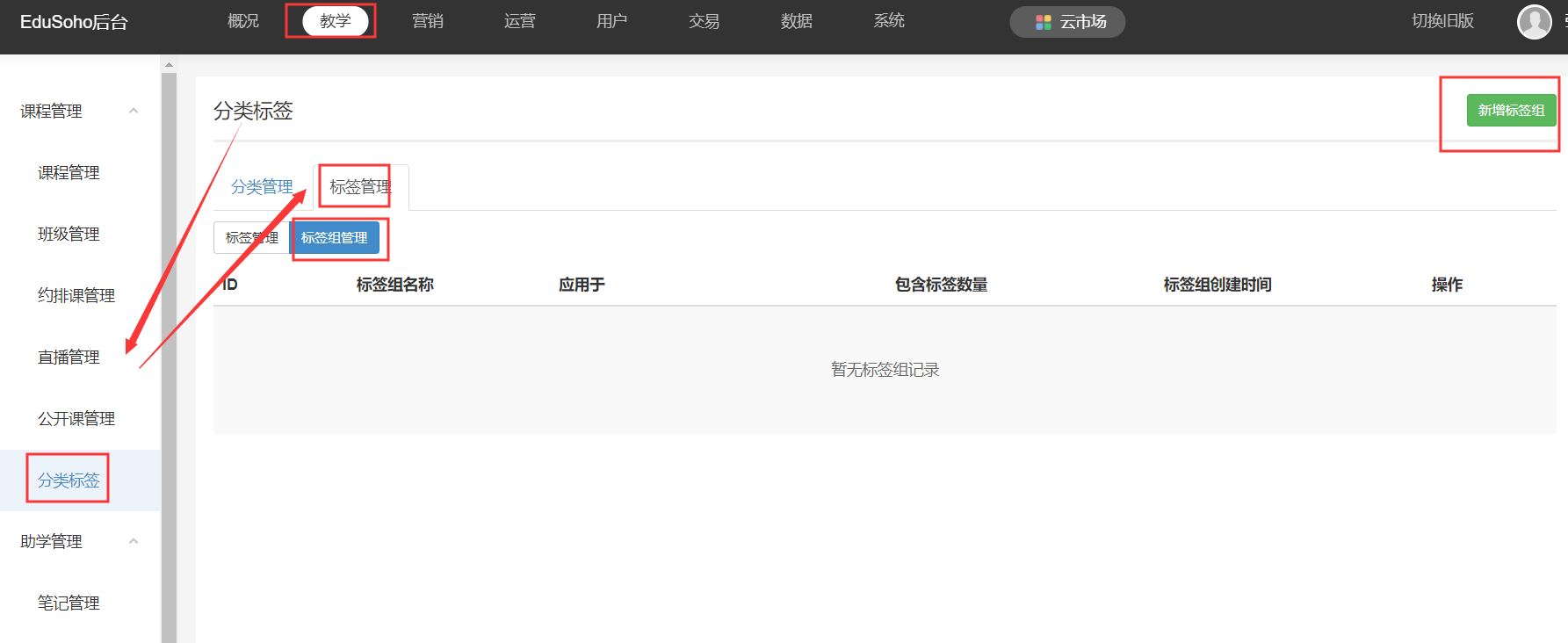1568x643 pixels.
Task: Switch to the 分类管理 tab
Action: 262,187
